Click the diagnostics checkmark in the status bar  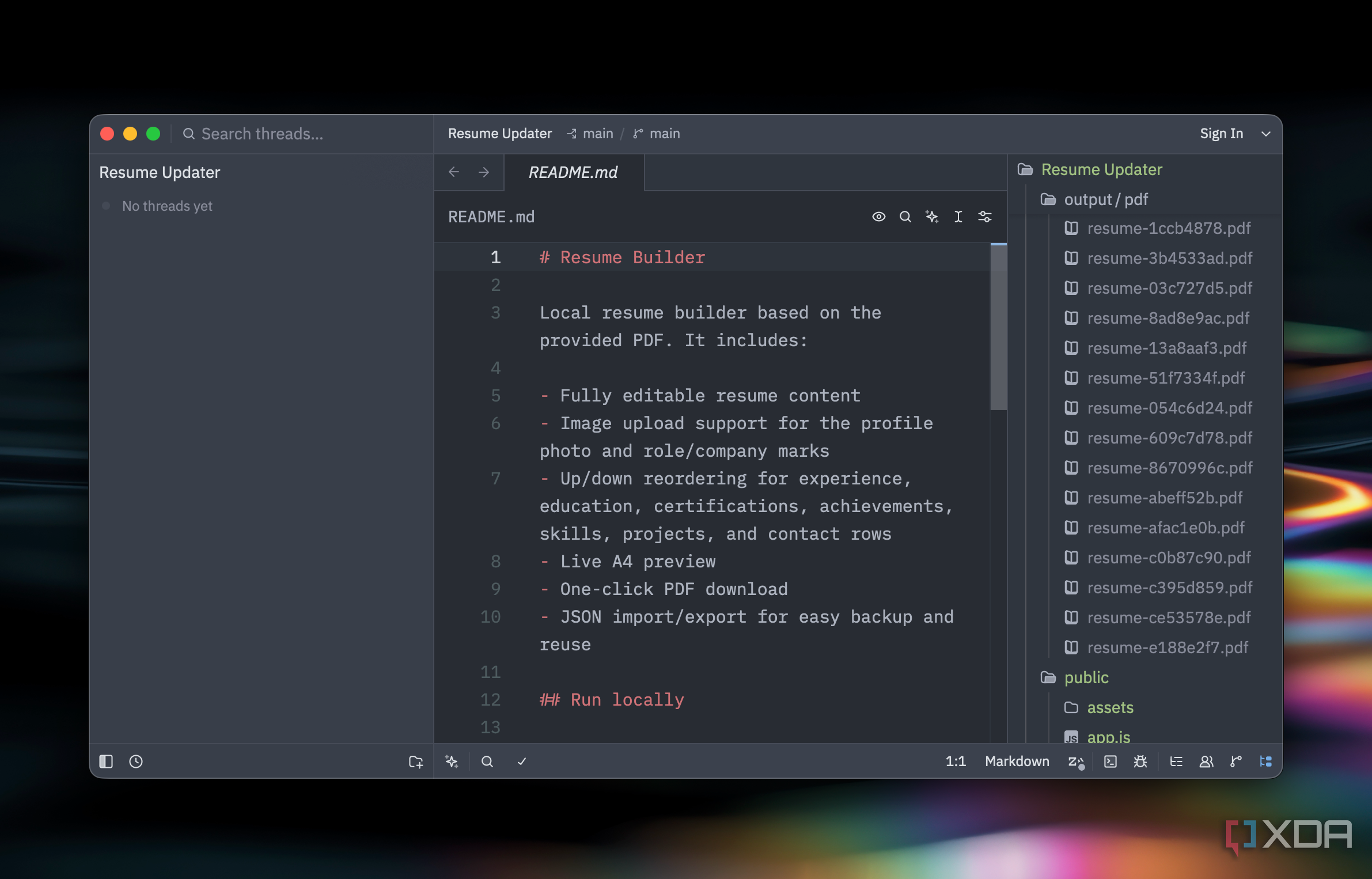coord(522,761)
